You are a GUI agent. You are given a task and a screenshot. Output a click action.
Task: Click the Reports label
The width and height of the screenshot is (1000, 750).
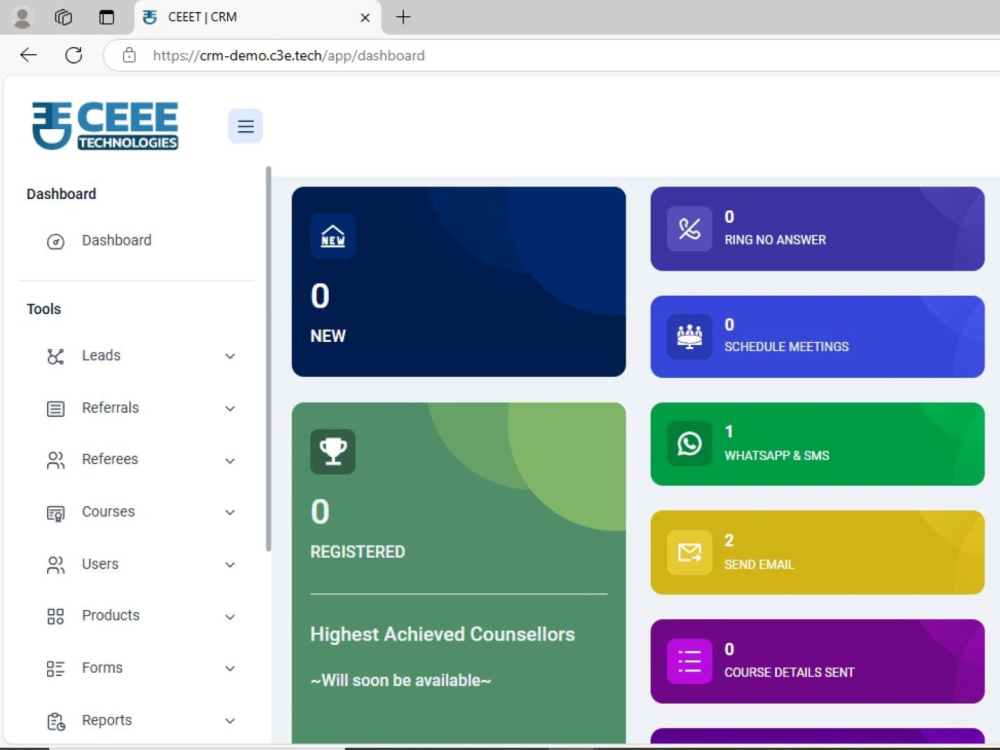[107, 720]
